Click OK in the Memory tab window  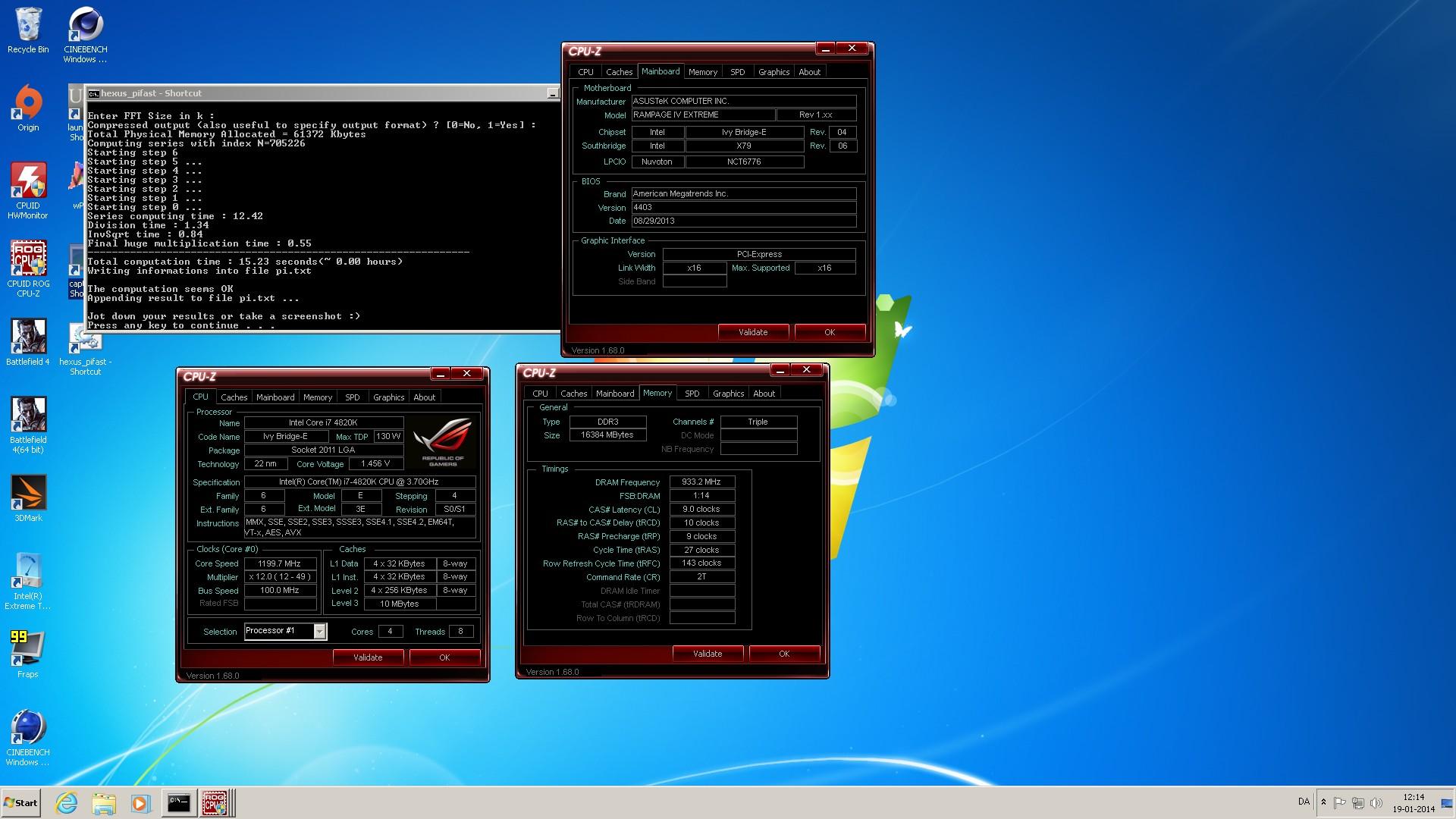click(x=784, y=654)
